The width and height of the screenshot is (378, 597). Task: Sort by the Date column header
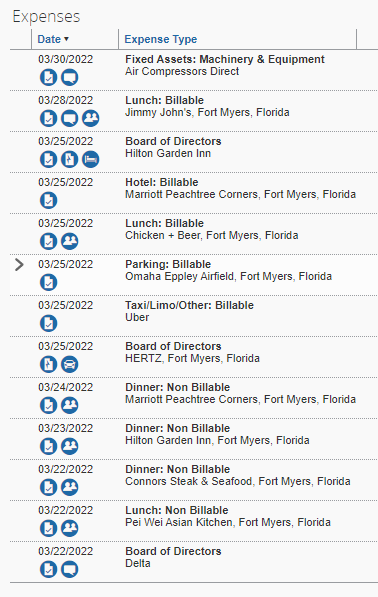tap(49, 39)
